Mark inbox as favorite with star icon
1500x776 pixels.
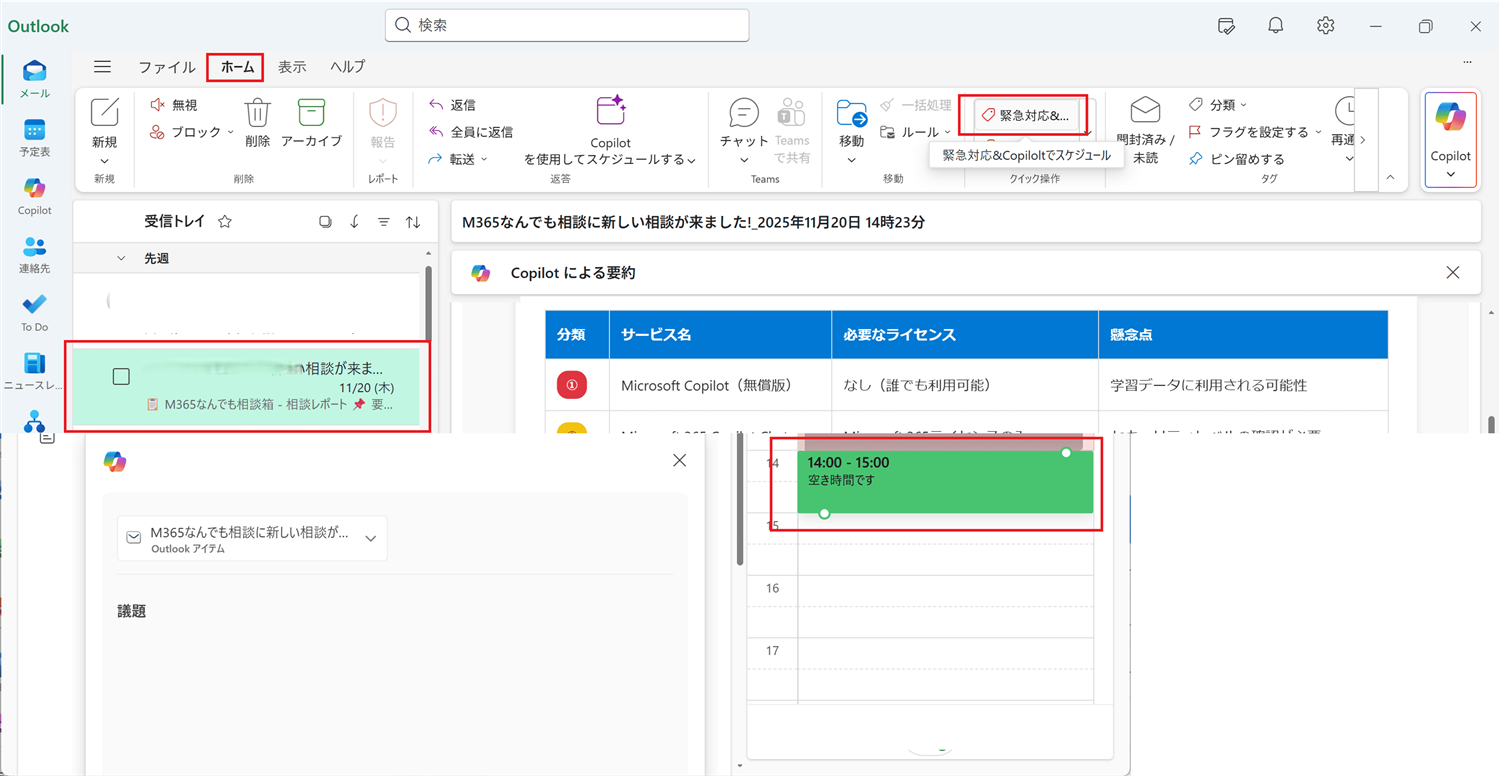(225, 222)
